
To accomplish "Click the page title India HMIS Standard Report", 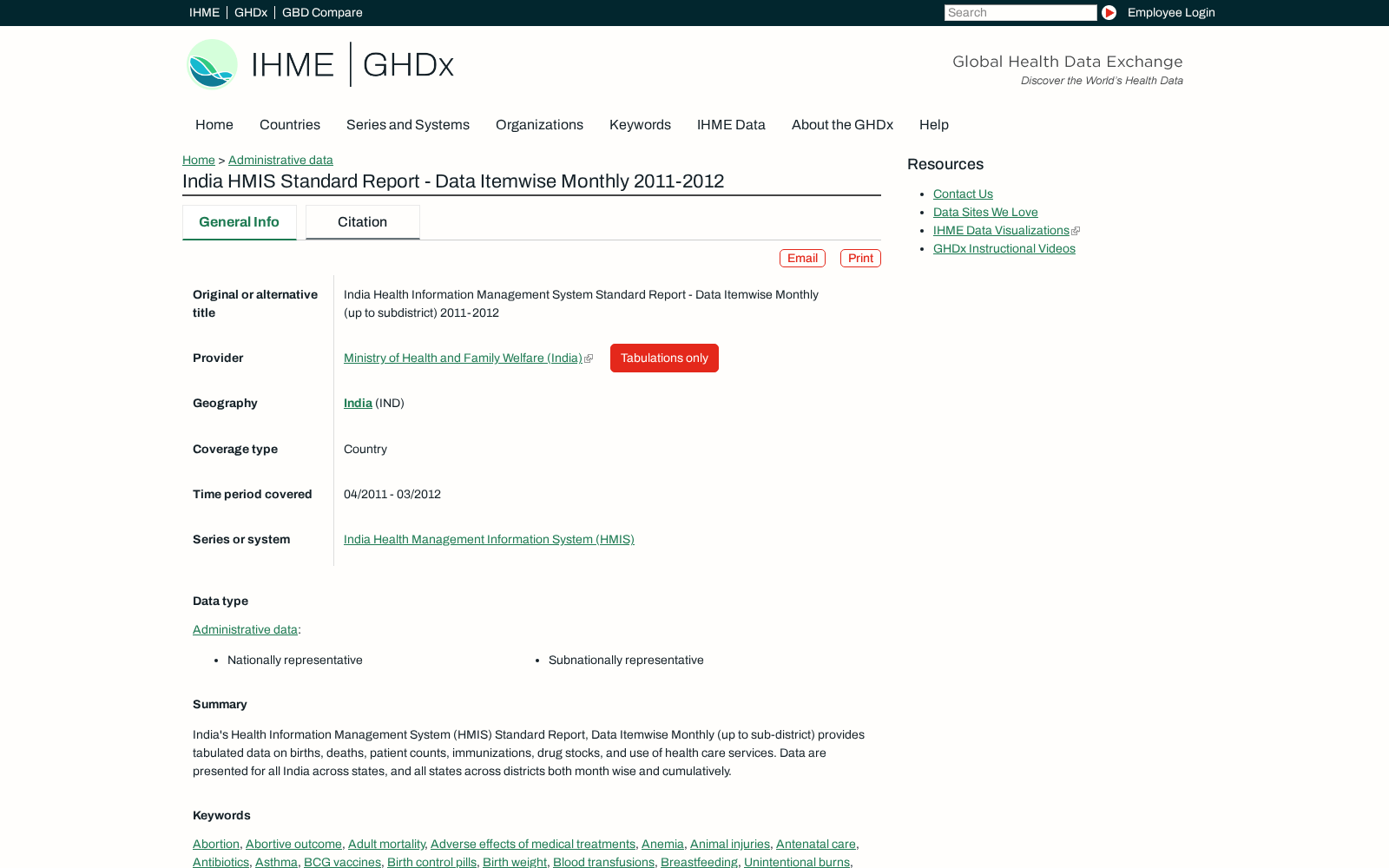I will click(x=453, y=181).
